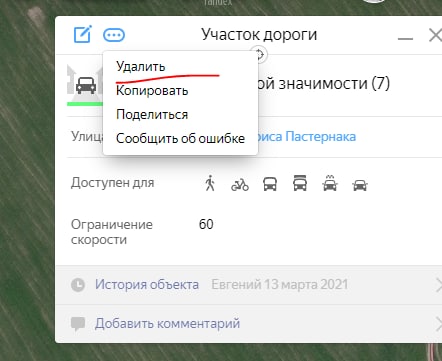Click the bus access icon
The image size is (442, 361).
click(x=270, y=184)
